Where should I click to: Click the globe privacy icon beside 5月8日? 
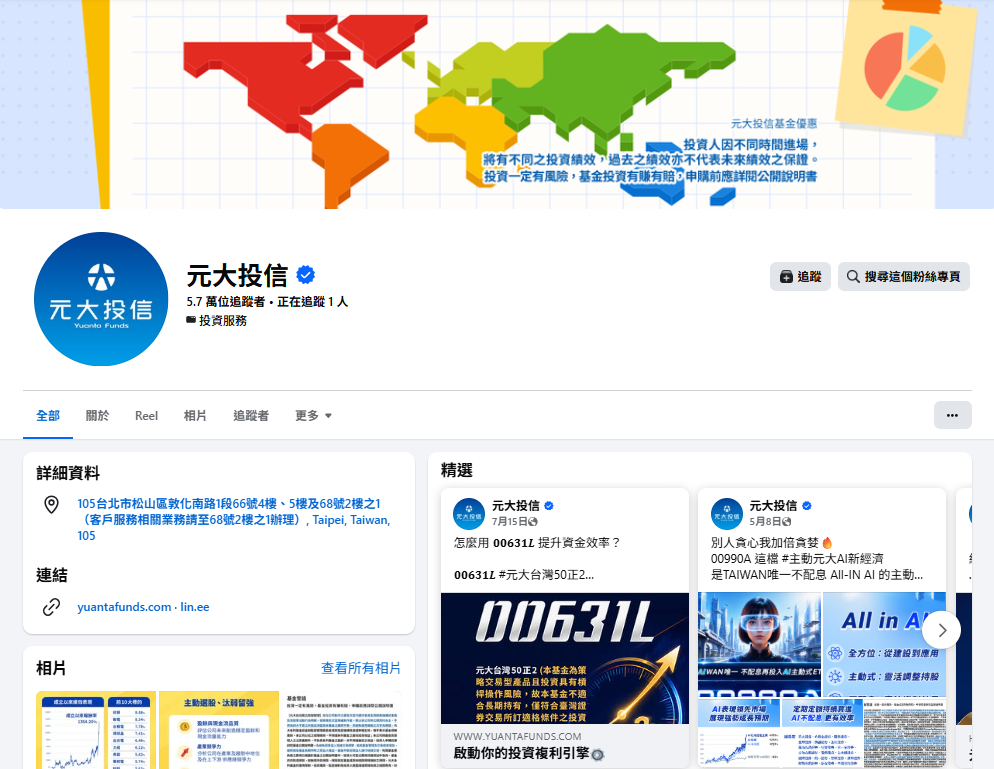click(786, 522)
